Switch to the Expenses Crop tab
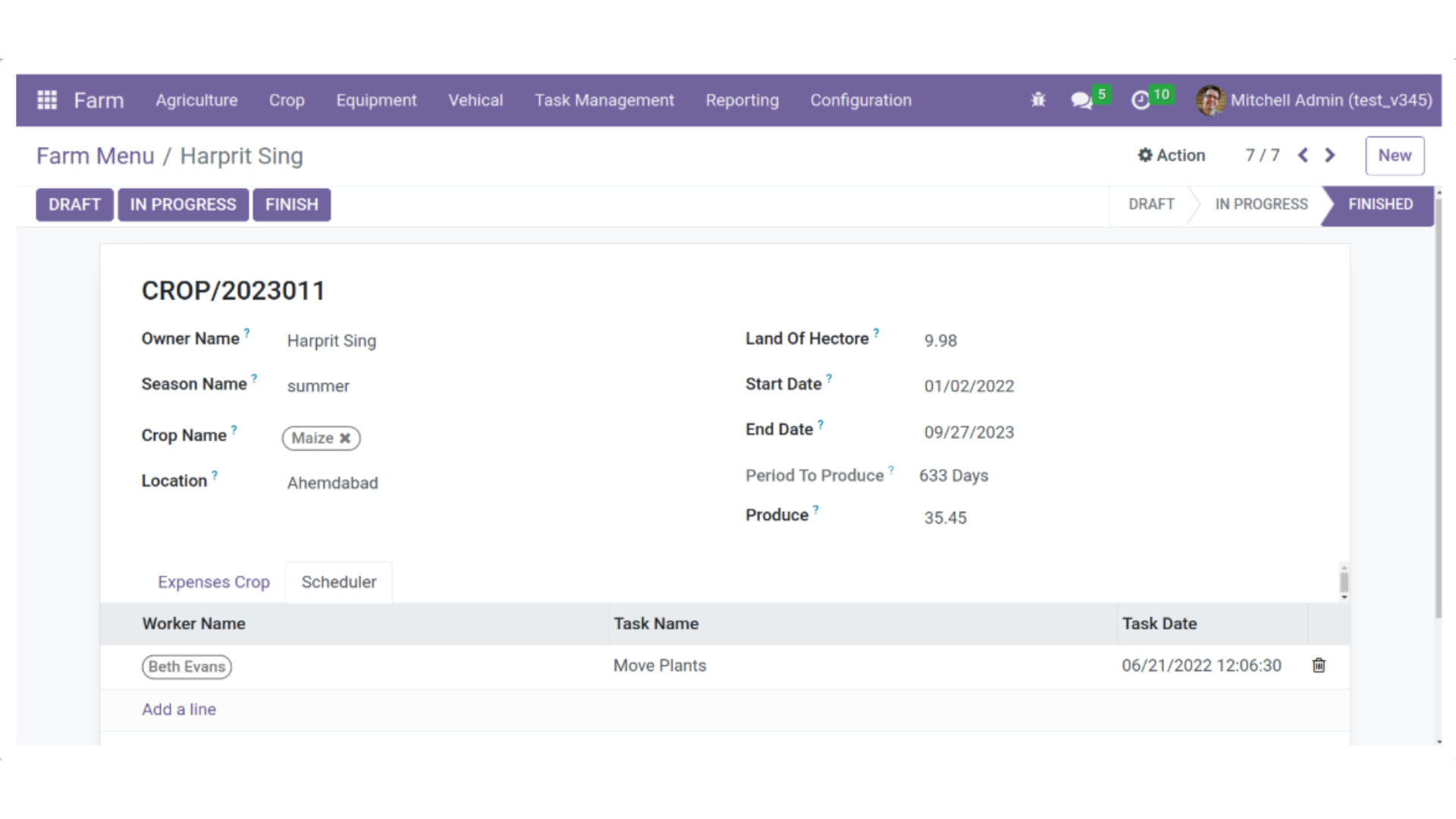1456x819 pixels. [214, 582]
